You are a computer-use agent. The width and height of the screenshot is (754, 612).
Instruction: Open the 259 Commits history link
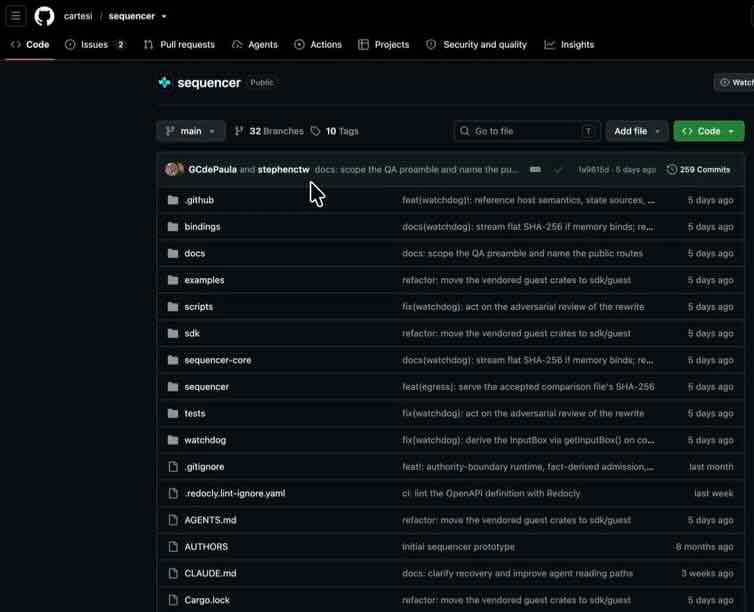coord(699,170)
